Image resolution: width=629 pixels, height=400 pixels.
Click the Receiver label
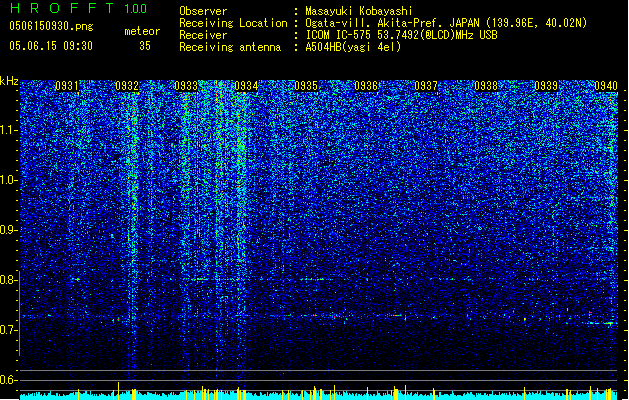tap(203, 35)
